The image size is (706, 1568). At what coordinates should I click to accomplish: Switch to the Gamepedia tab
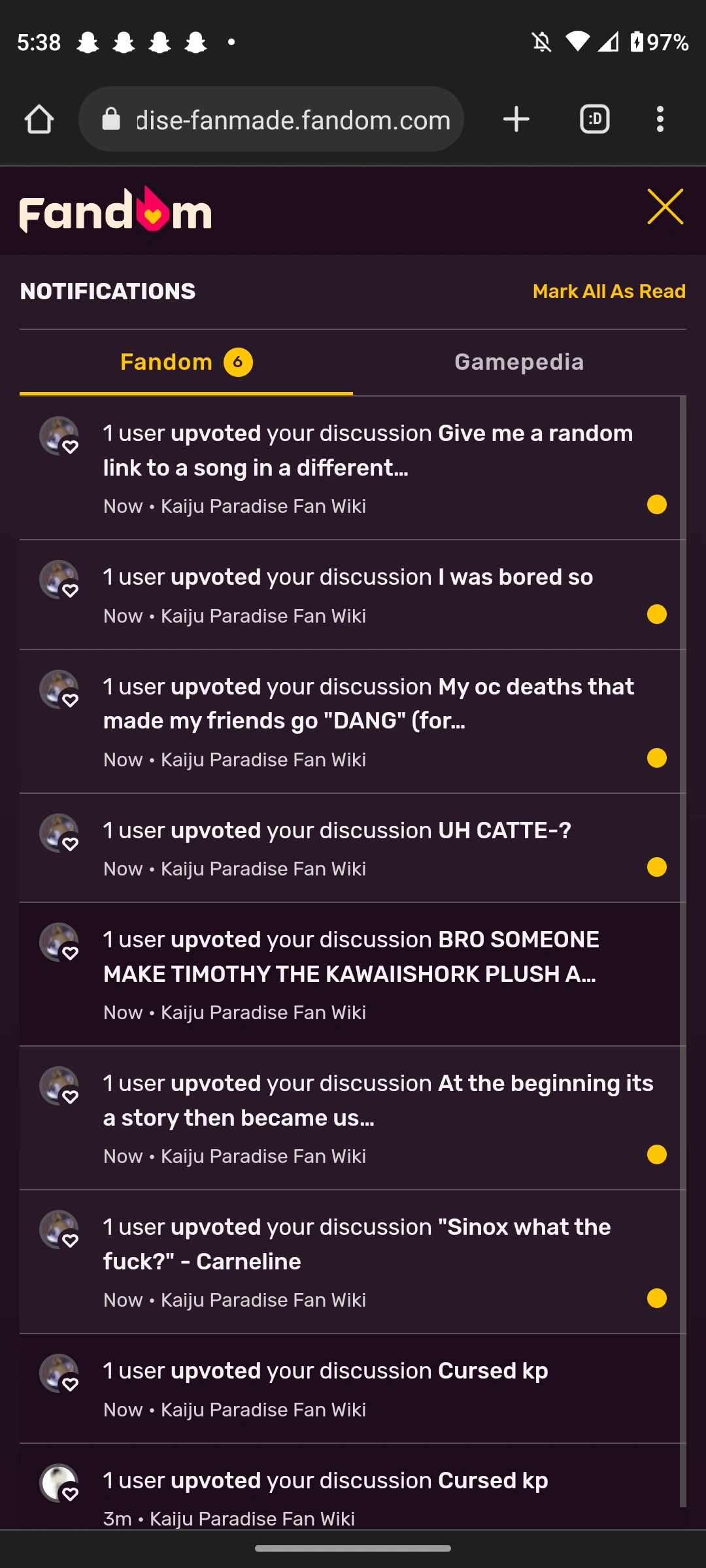519,362
